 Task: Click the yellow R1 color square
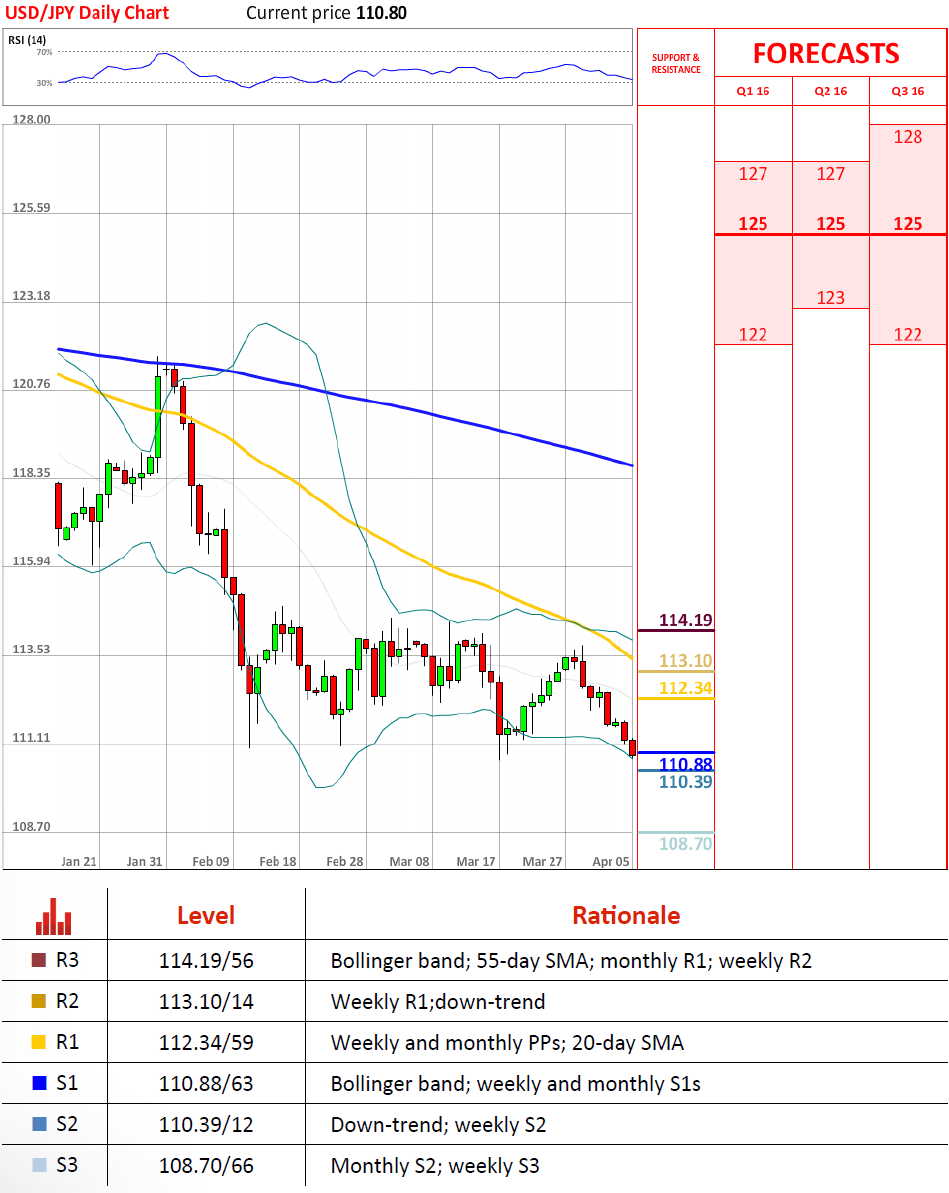click(x=38, y=1043)
